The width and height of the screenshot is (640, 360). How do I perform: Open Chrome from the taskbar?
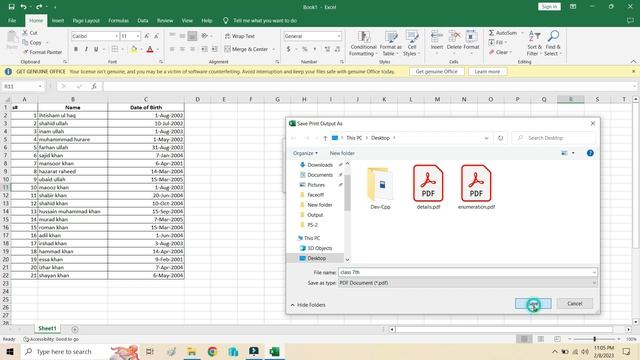tap(212, 351)
